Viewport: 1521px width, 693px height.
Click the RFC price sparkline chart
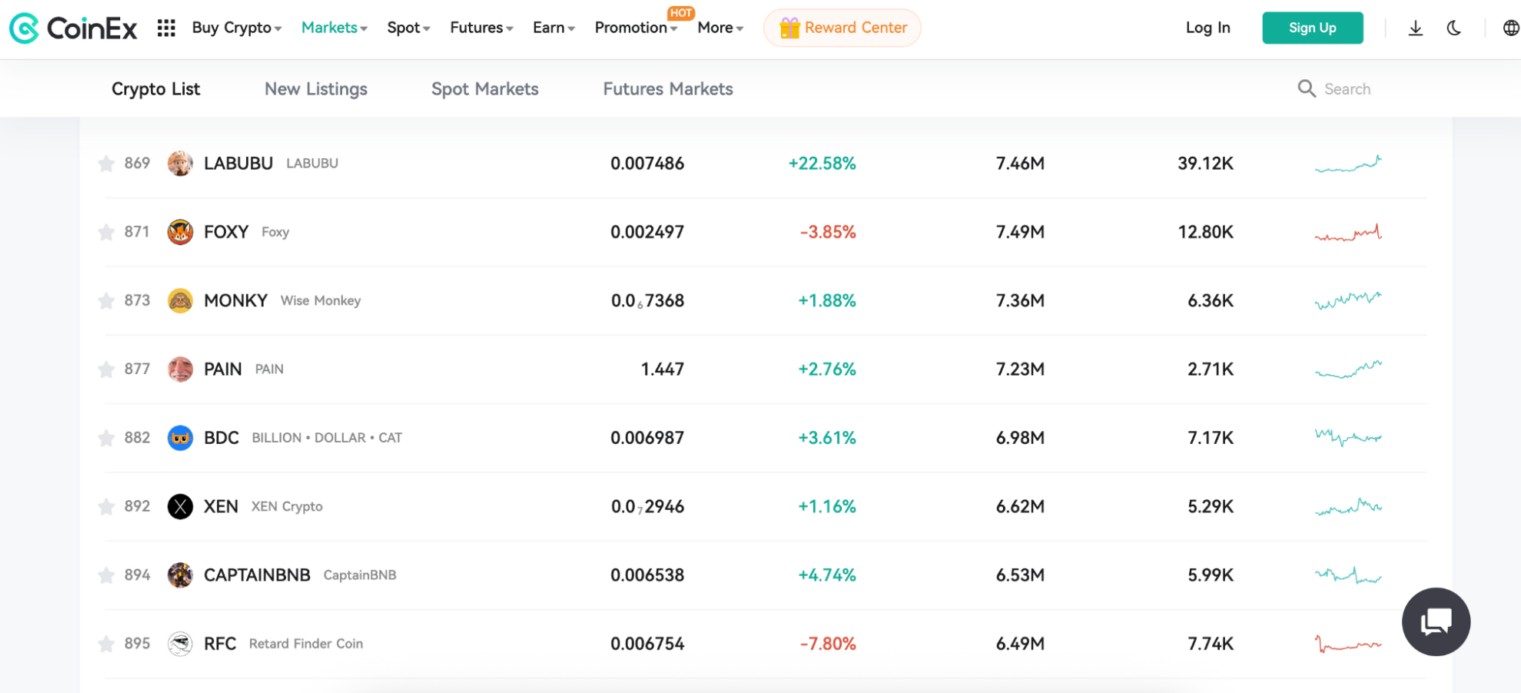pyautogui.click(x=1347, y=644)
